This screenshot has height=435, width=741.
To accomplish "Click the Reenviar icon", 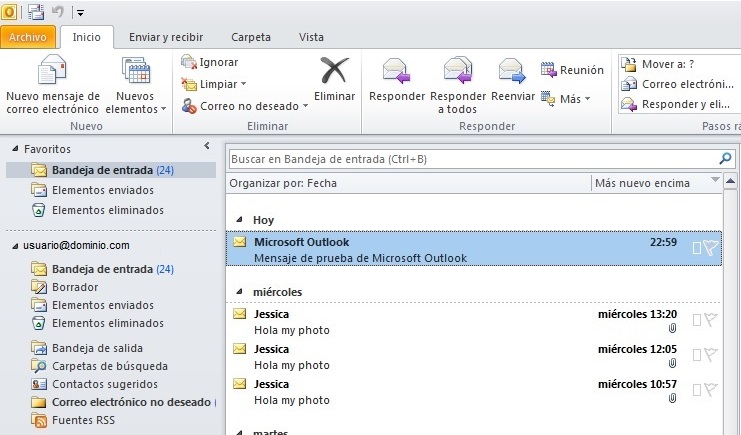I will (x=513, y=71).
